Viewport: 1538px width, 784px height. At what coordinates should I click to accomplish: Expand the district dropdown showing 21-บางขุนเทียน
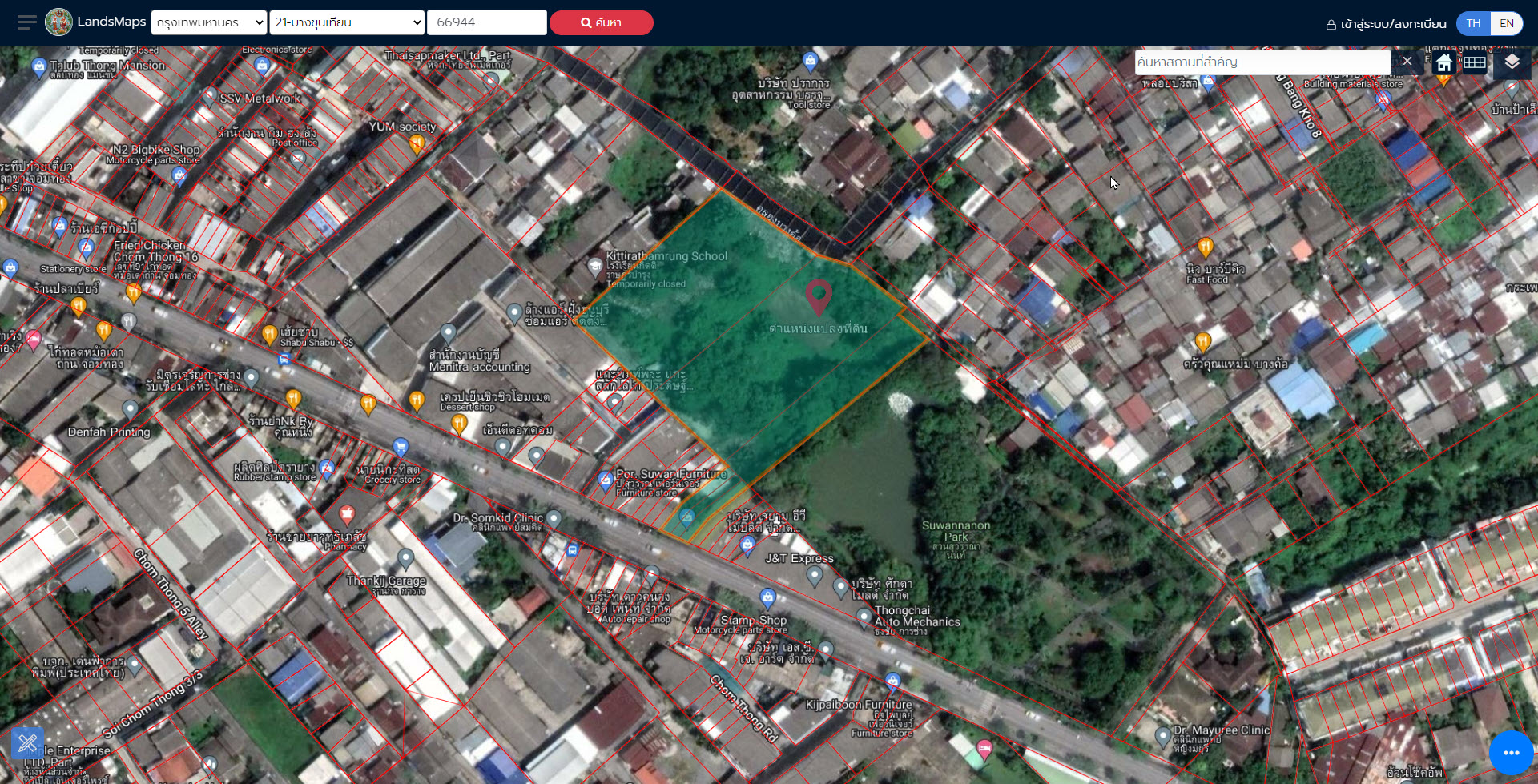[347, 22]
